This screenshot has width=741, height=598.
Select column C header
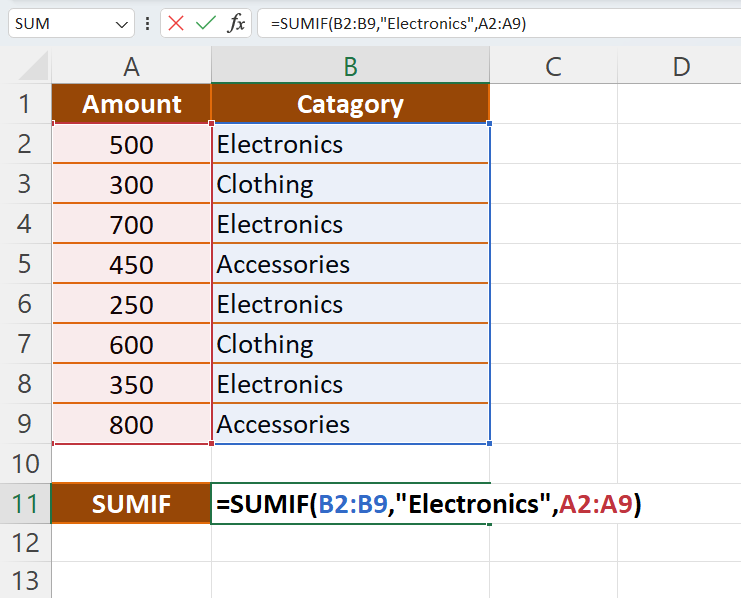click(553, 67)
